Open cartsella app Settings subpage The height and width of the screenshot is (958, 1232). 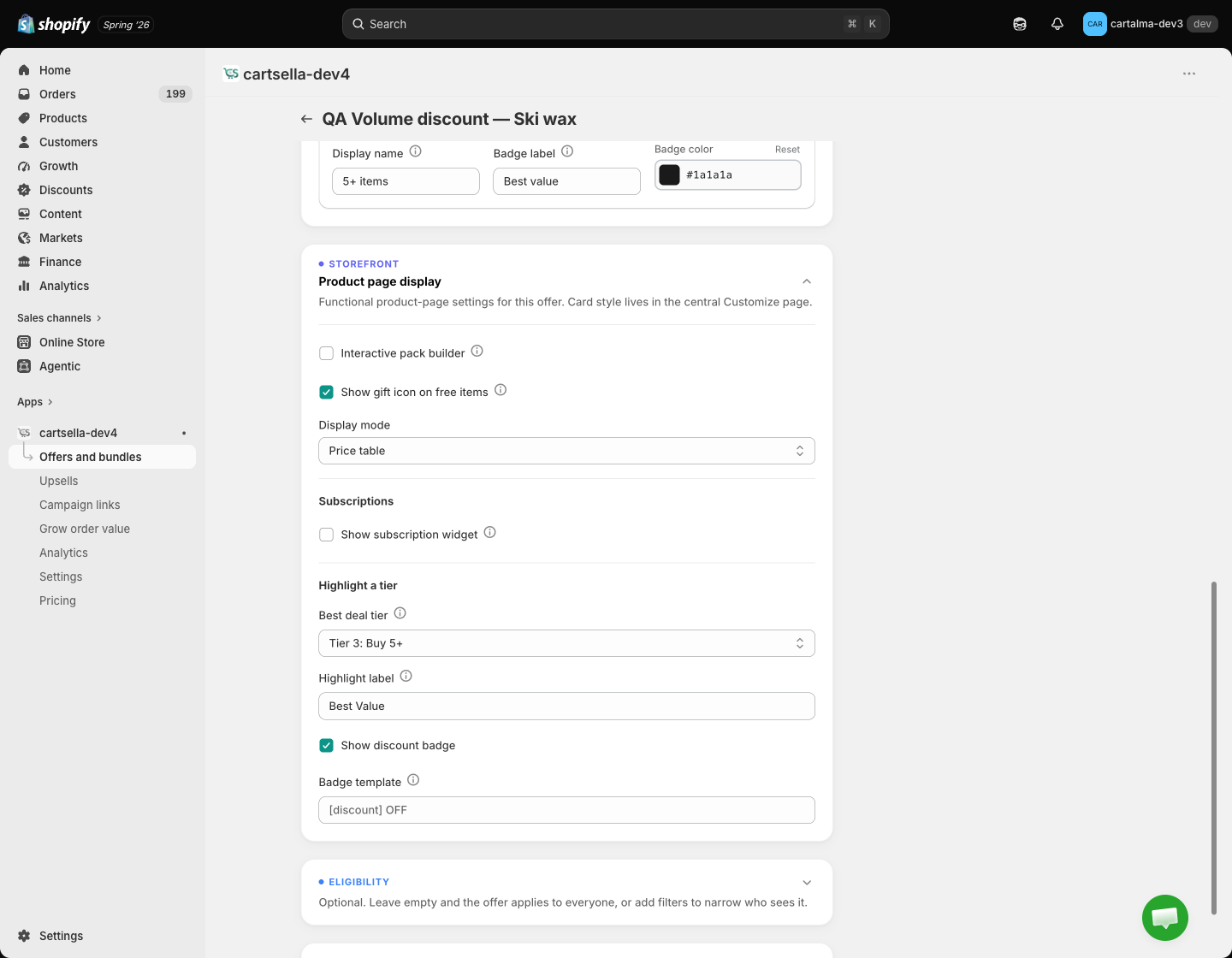[x=61, y=577]
